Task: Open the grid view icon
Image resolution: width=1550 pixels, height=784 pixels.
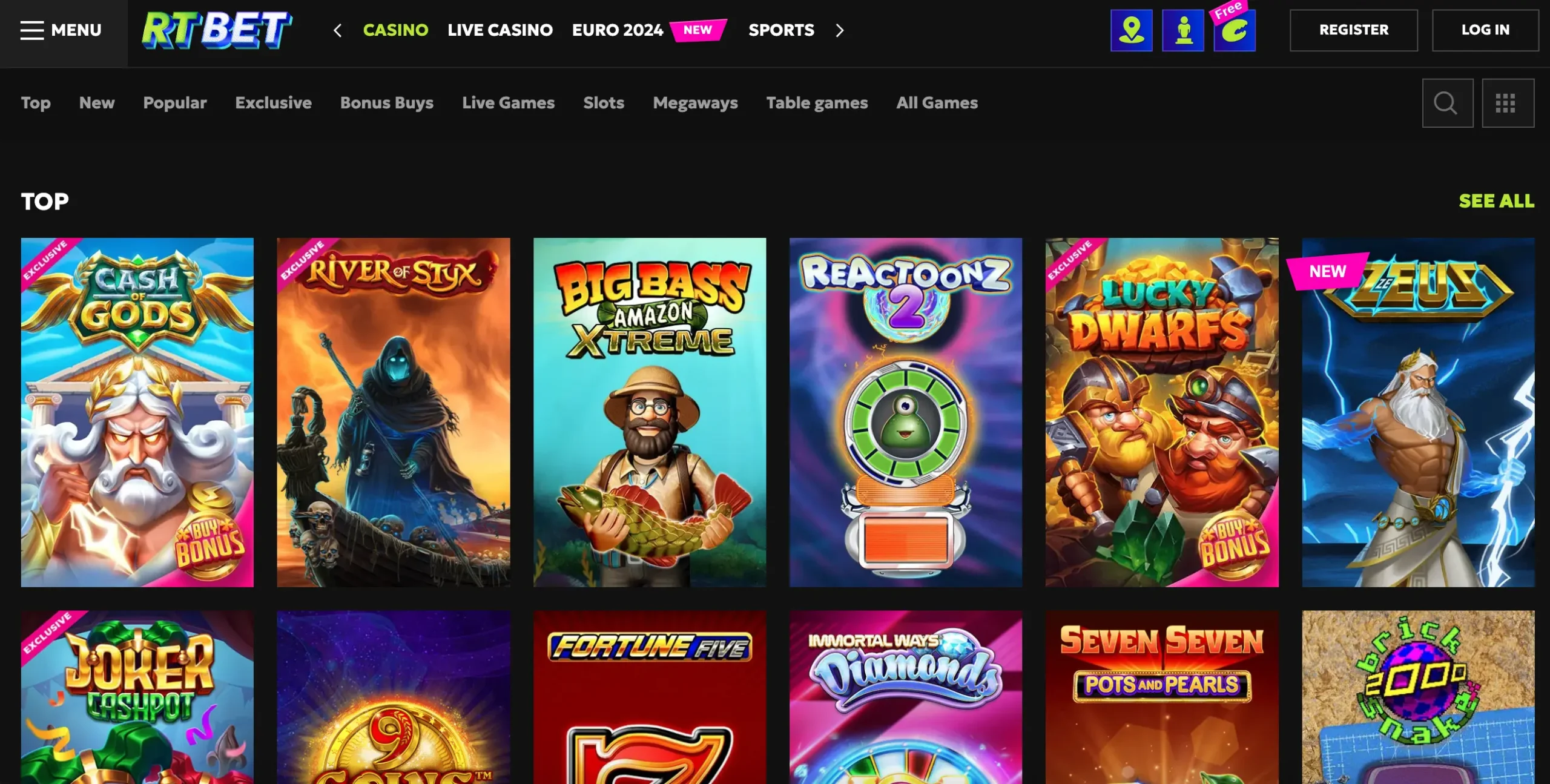Action: [1508, 103]
